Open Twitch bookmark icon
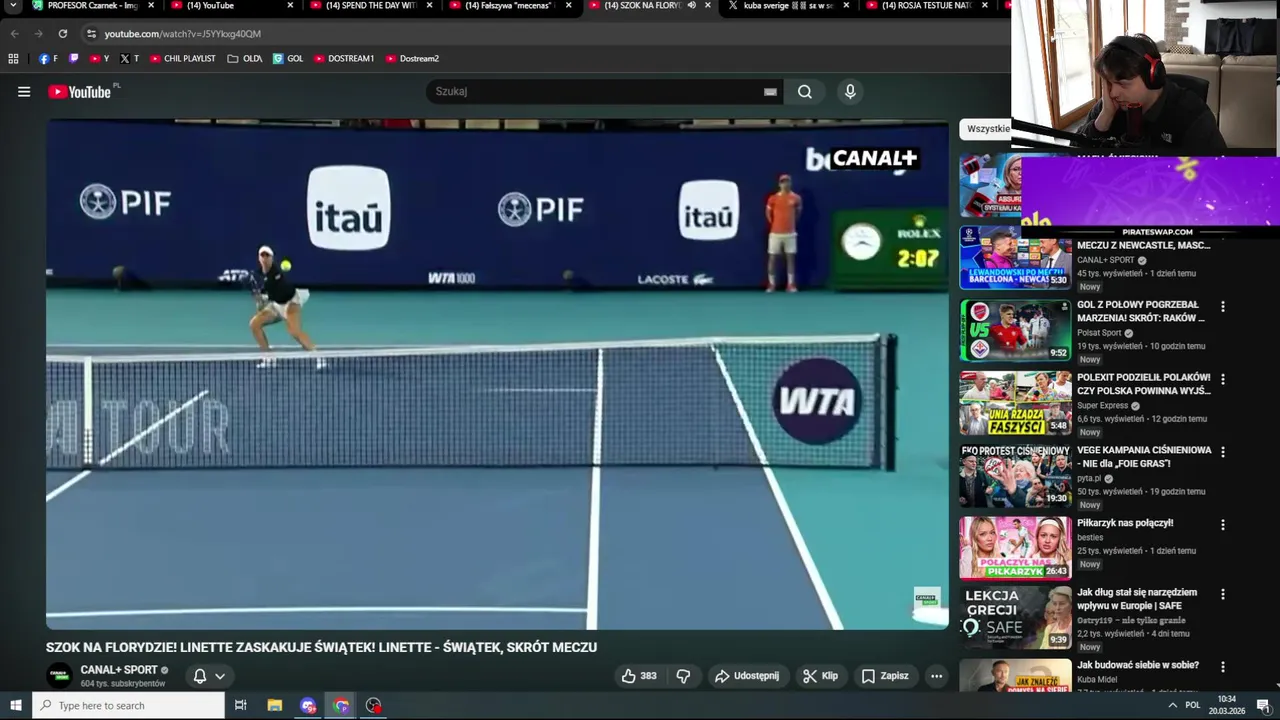 (74, 59)
